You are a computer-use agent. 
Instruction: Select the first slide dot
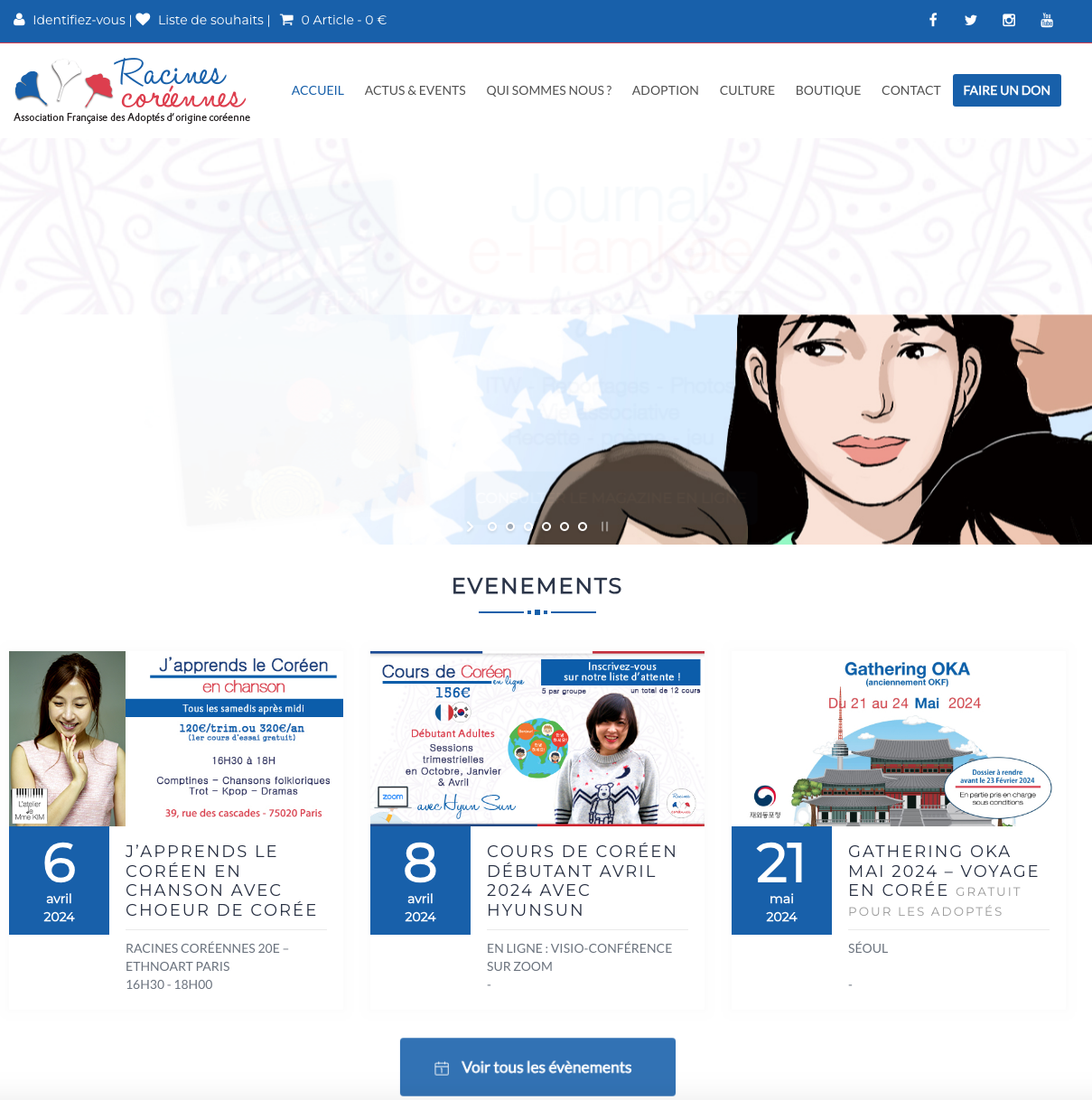(492, 527)
